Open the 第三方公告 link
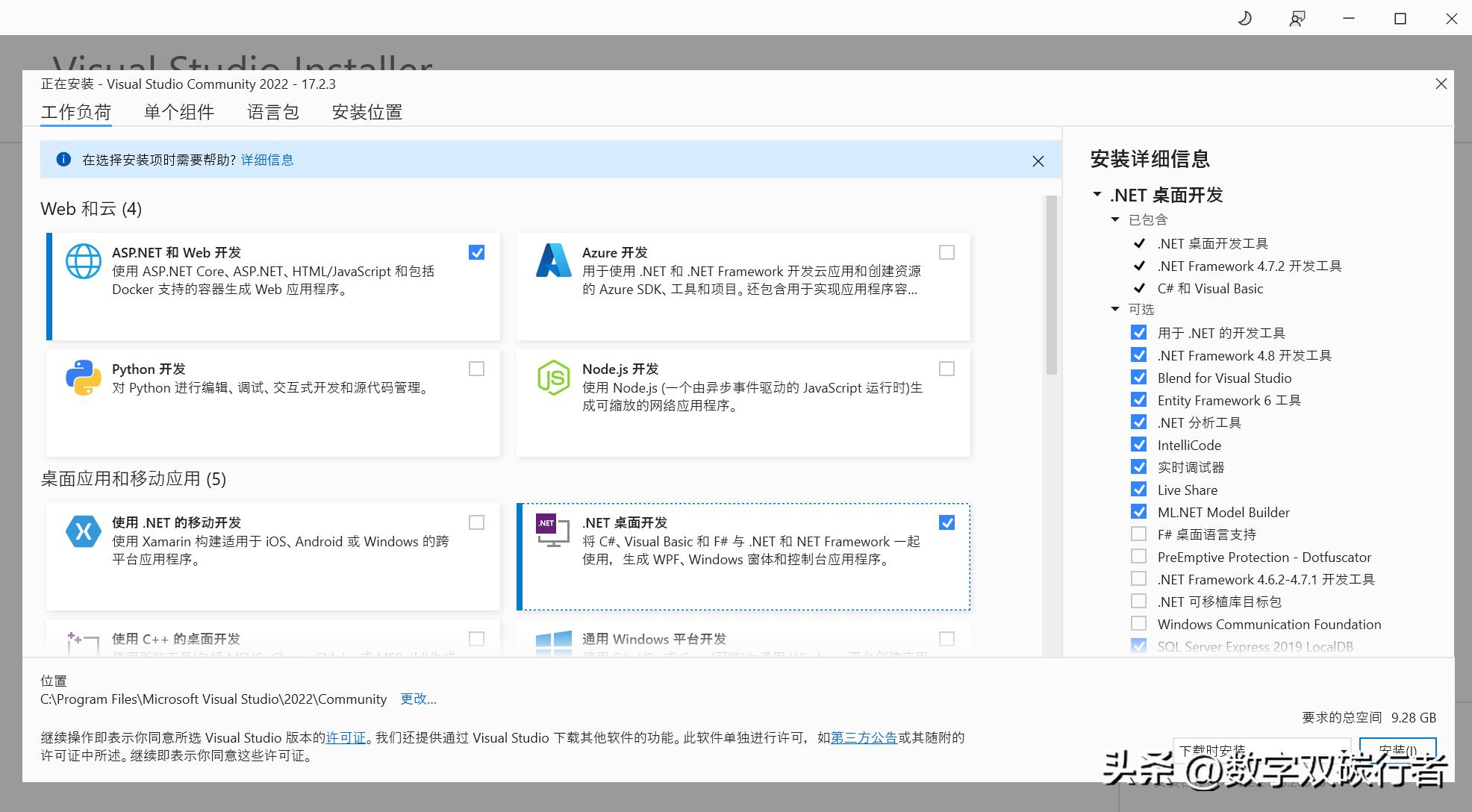Screen dimensions: 1472x812 tap(863, 738)
